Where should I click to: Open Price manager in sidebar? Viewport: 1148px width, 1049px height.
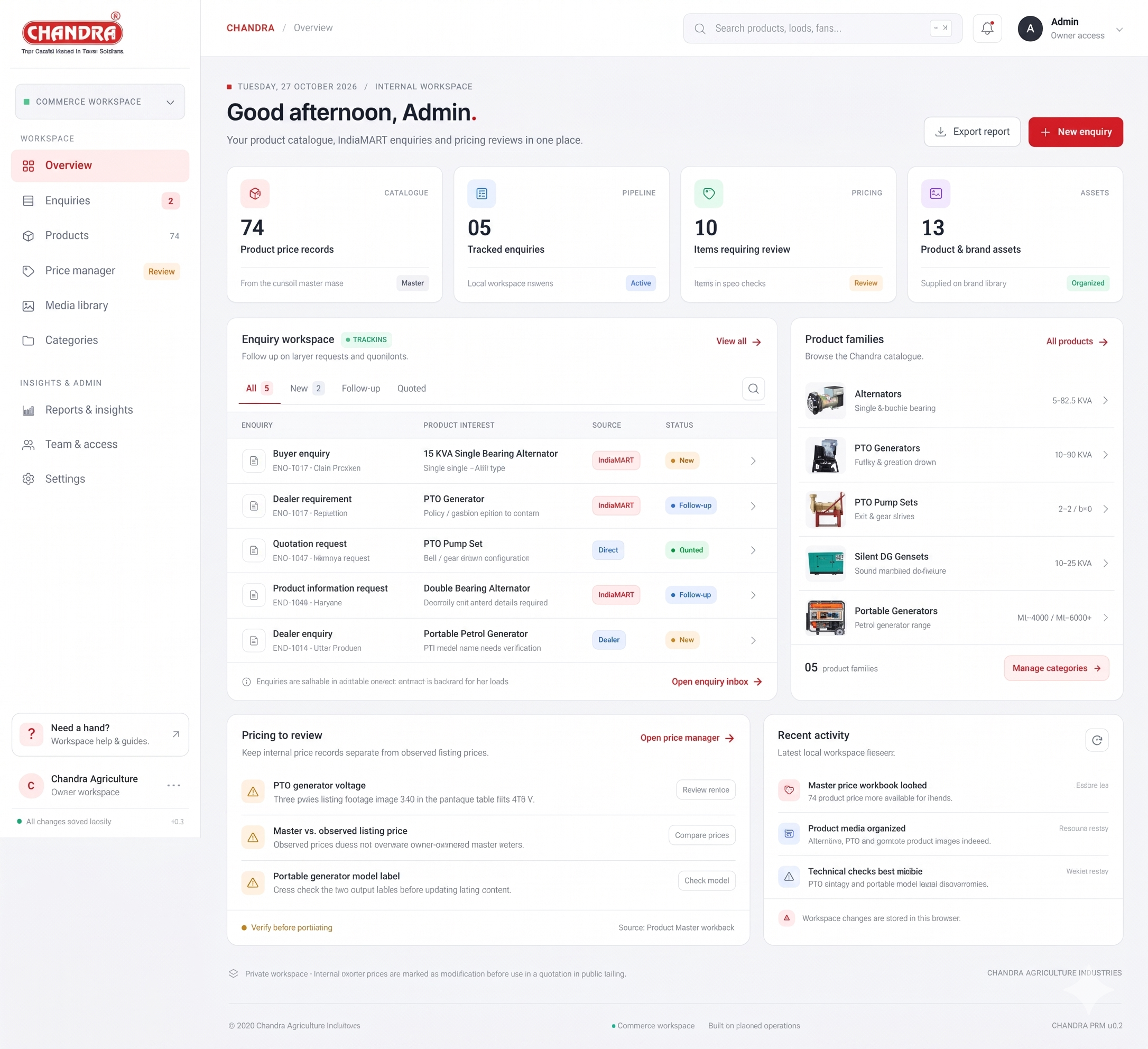100,271
